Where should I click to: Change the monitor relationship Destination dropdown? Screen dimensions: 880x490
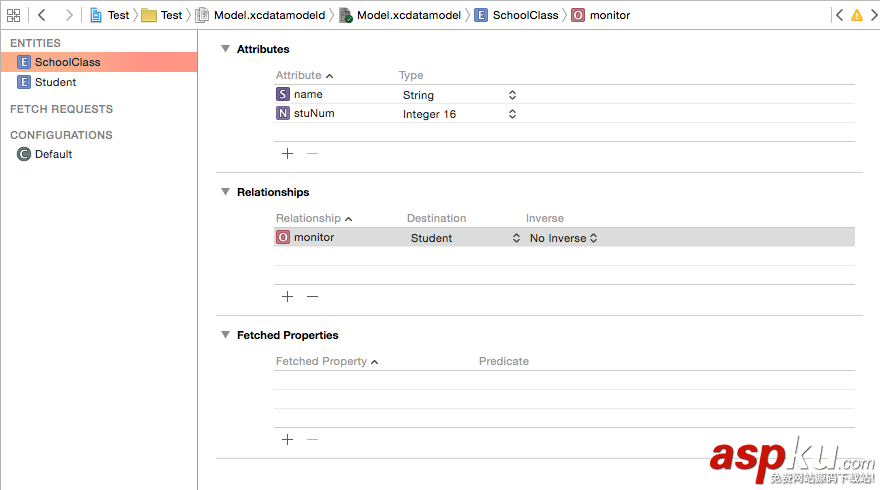[516, 238]
